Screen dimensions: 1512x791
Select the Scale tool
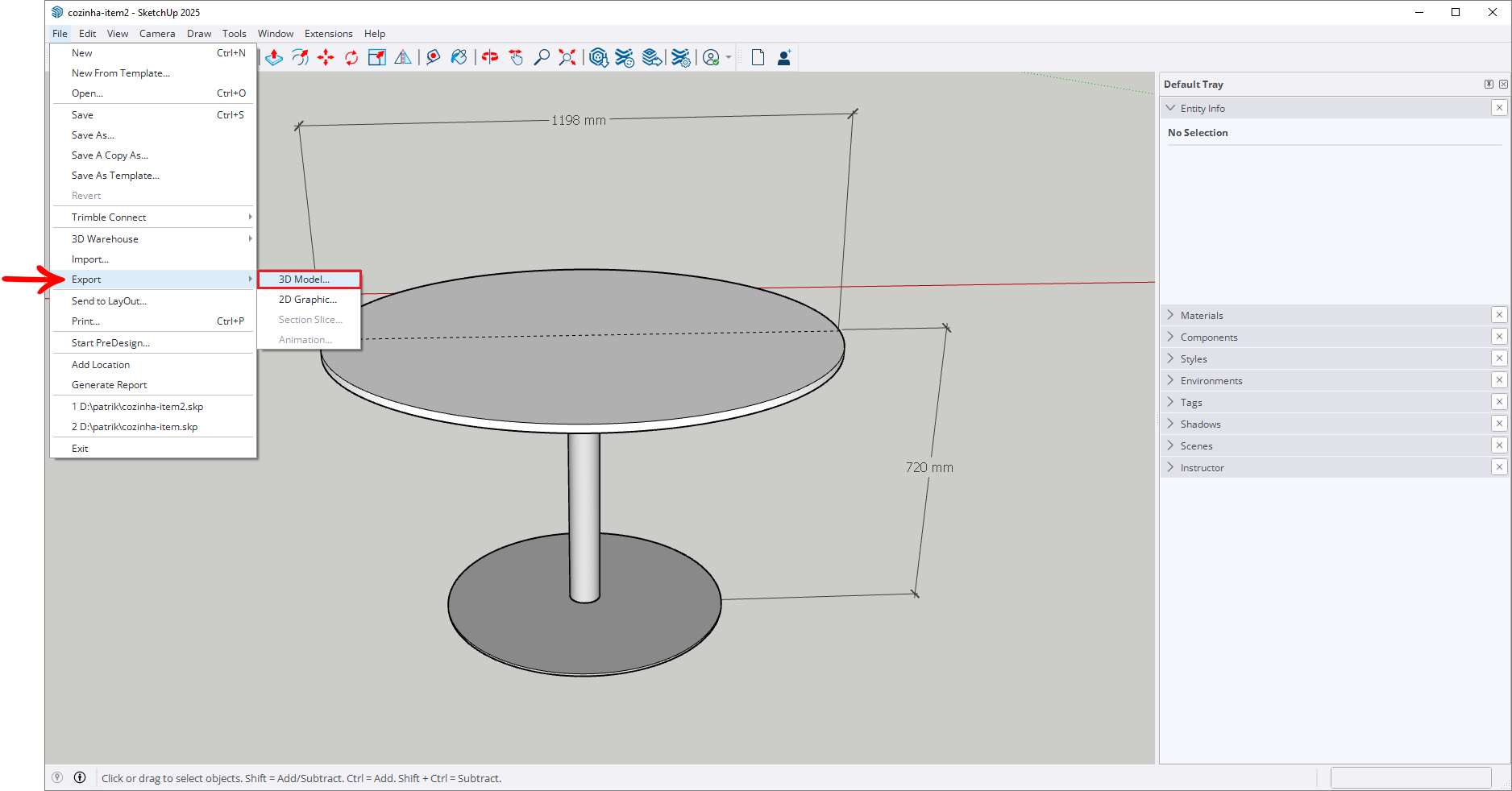[x=377, y=57]
